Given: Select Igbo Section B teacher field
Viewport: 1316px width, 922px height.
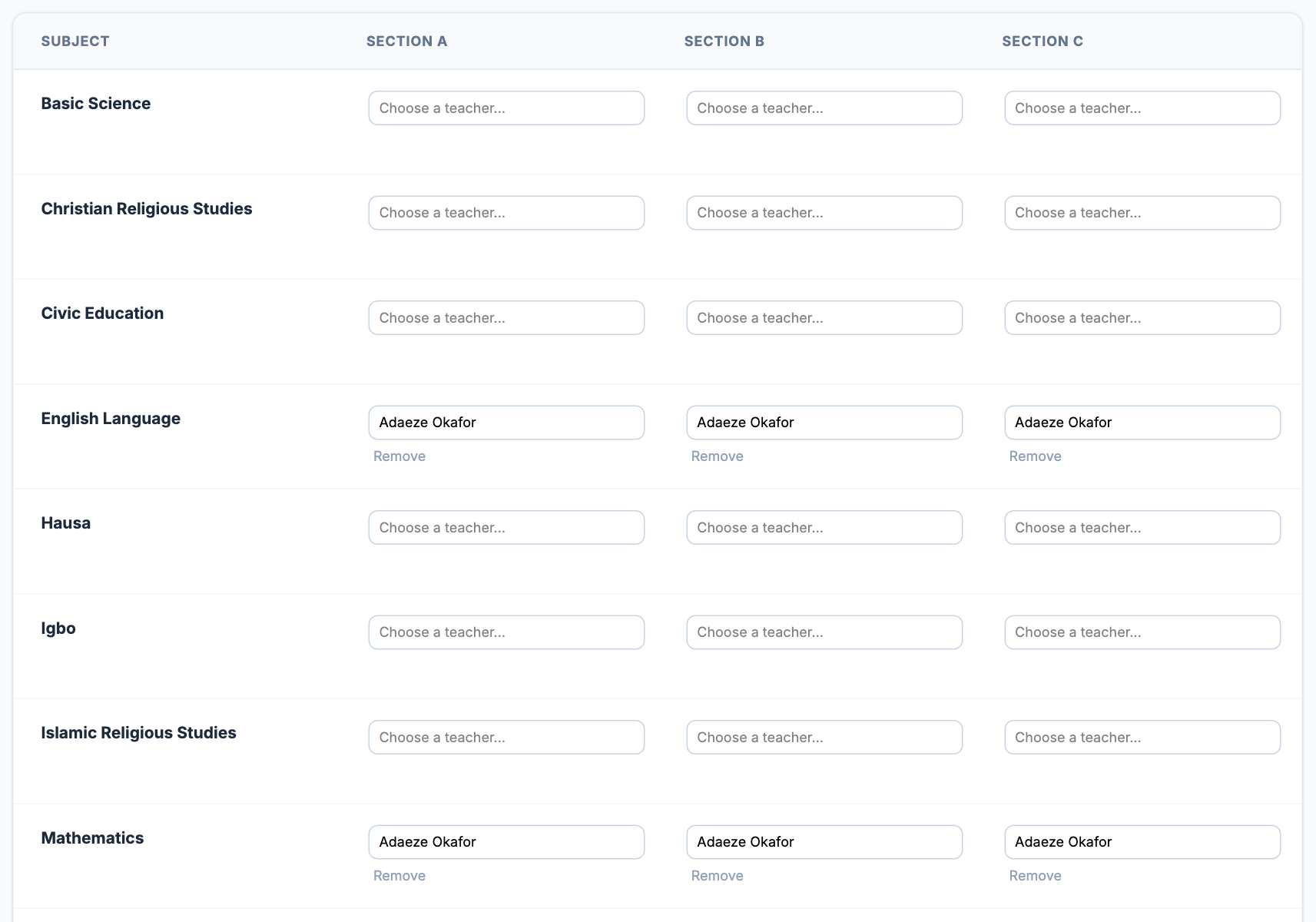Looking at the screenshot, I should coord(824,632).
